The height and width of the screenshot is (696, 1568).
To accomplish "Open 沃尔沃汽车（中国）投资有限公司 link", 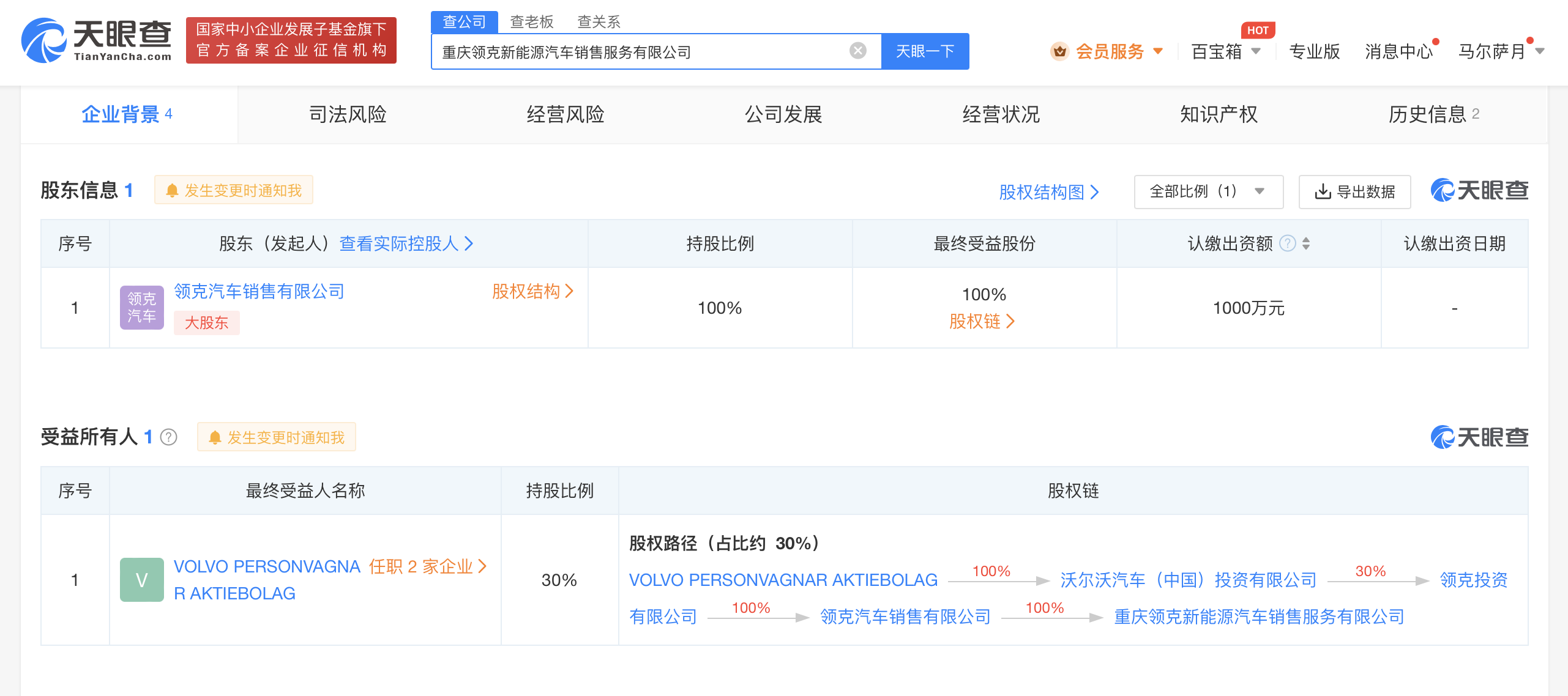I will pyautogui.click(x=1188, y=580).
